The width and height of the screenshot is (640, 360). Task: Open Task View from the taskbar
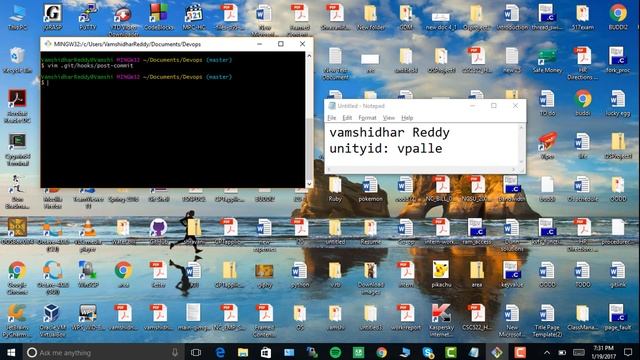click(196, 352)
